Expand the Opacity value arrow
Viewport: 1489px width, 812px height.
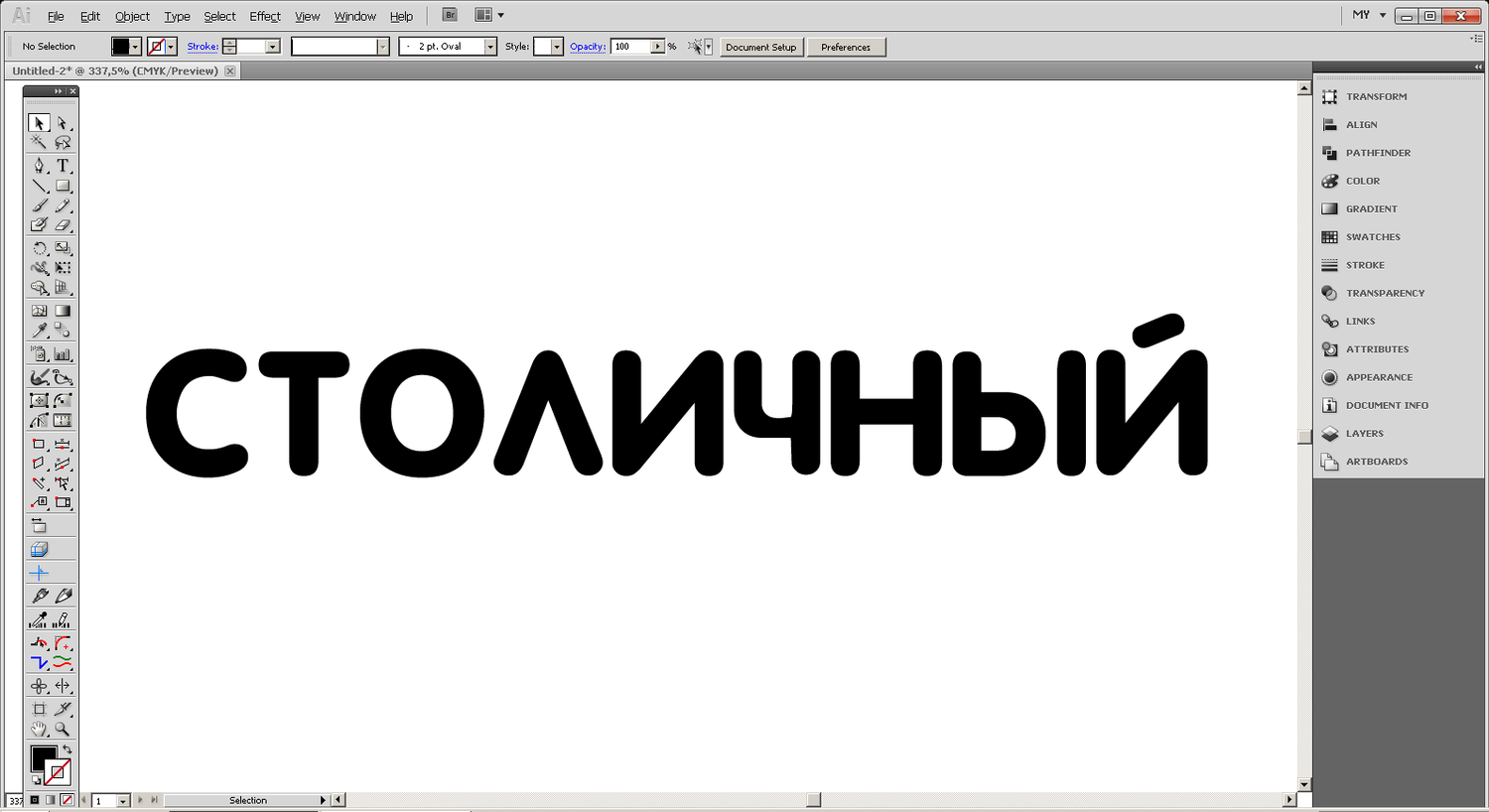(x=658, y=47)
